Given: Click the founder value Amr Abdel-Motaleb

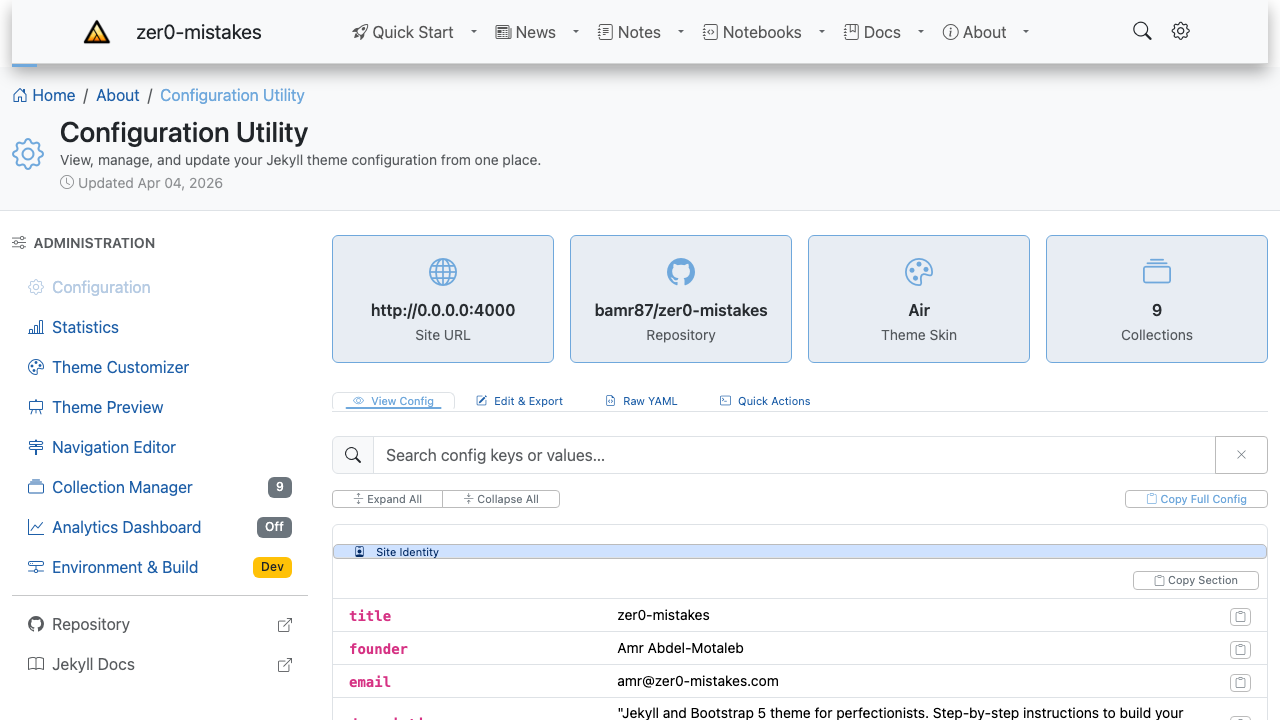Looking at the screenshot, I should pos(681,648).
